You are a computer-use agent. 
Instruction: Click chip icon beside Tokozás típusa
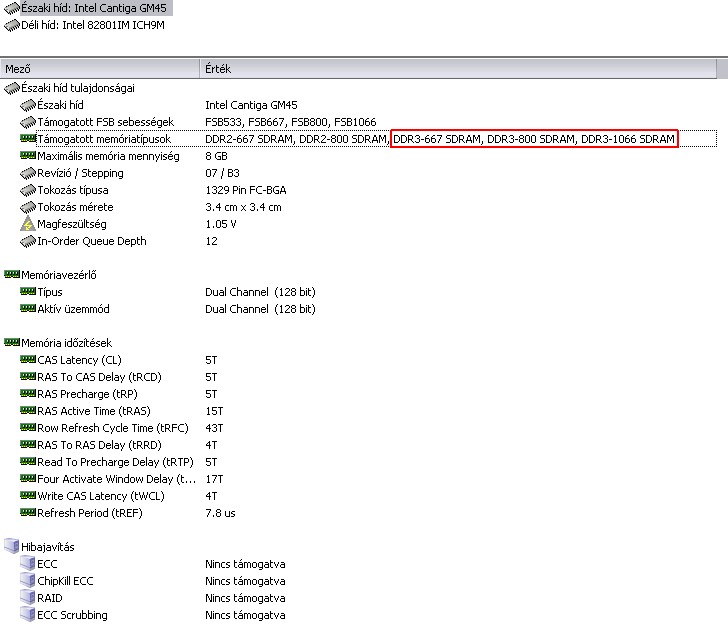coord(28,190)
